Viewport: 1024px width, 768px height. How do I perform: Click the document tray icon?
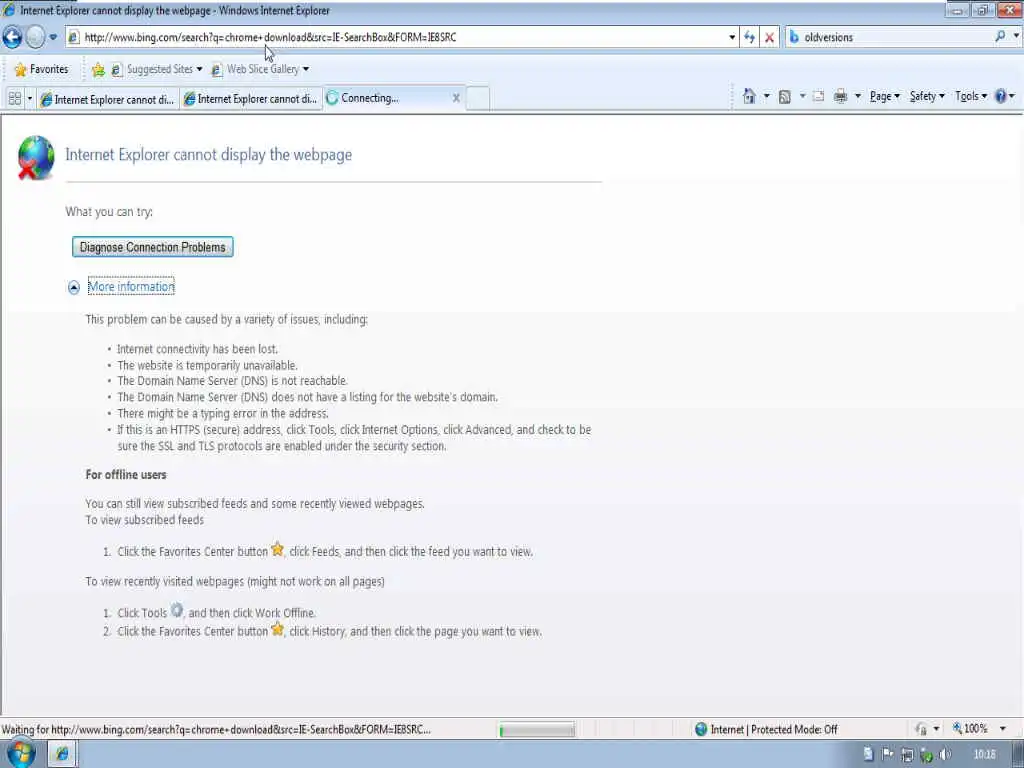pyautogui.click(x=868, y=755)
